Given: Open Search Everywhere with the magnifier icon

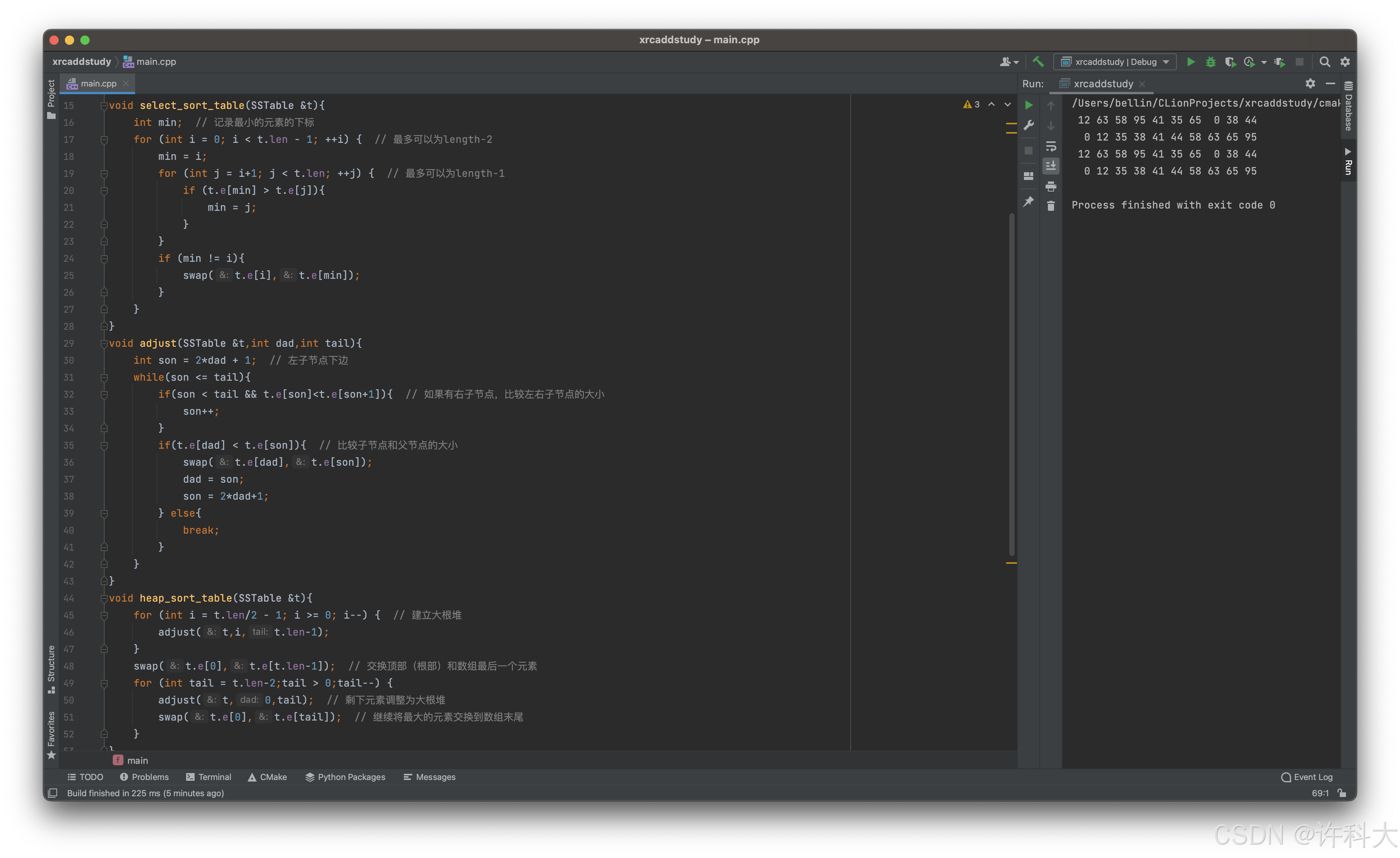Looking at the screenshot, I should coord(1324,61).
